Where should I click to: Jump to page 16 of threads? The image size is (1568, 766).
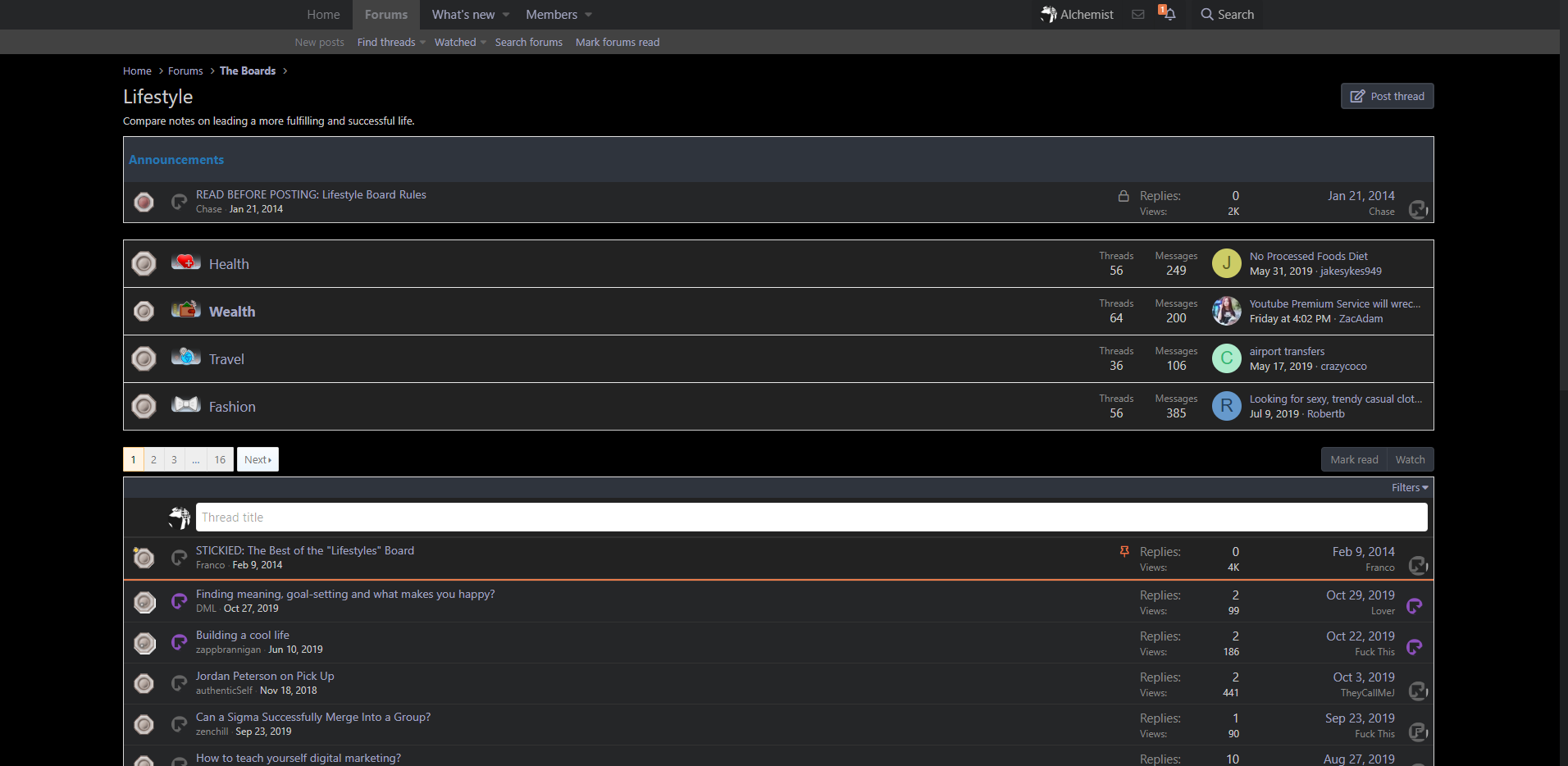click(x=220, y=459)
